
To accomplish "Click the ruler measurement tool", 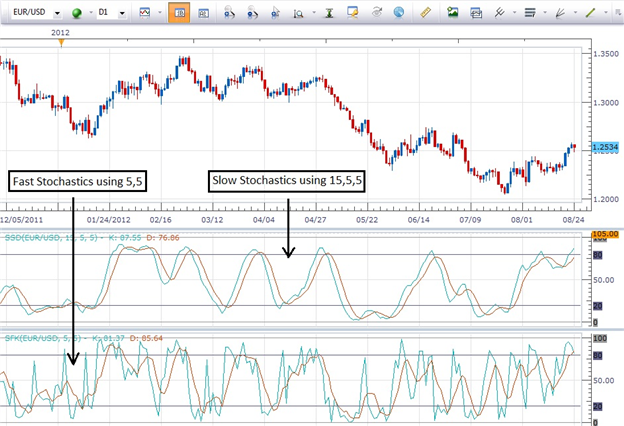I will [425, 12].
